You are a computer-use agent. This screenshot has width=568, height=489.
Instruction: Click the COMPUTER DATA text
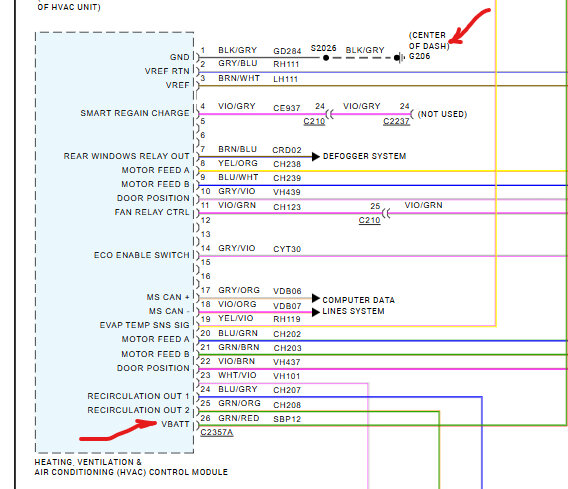click(x=359, y=300)
